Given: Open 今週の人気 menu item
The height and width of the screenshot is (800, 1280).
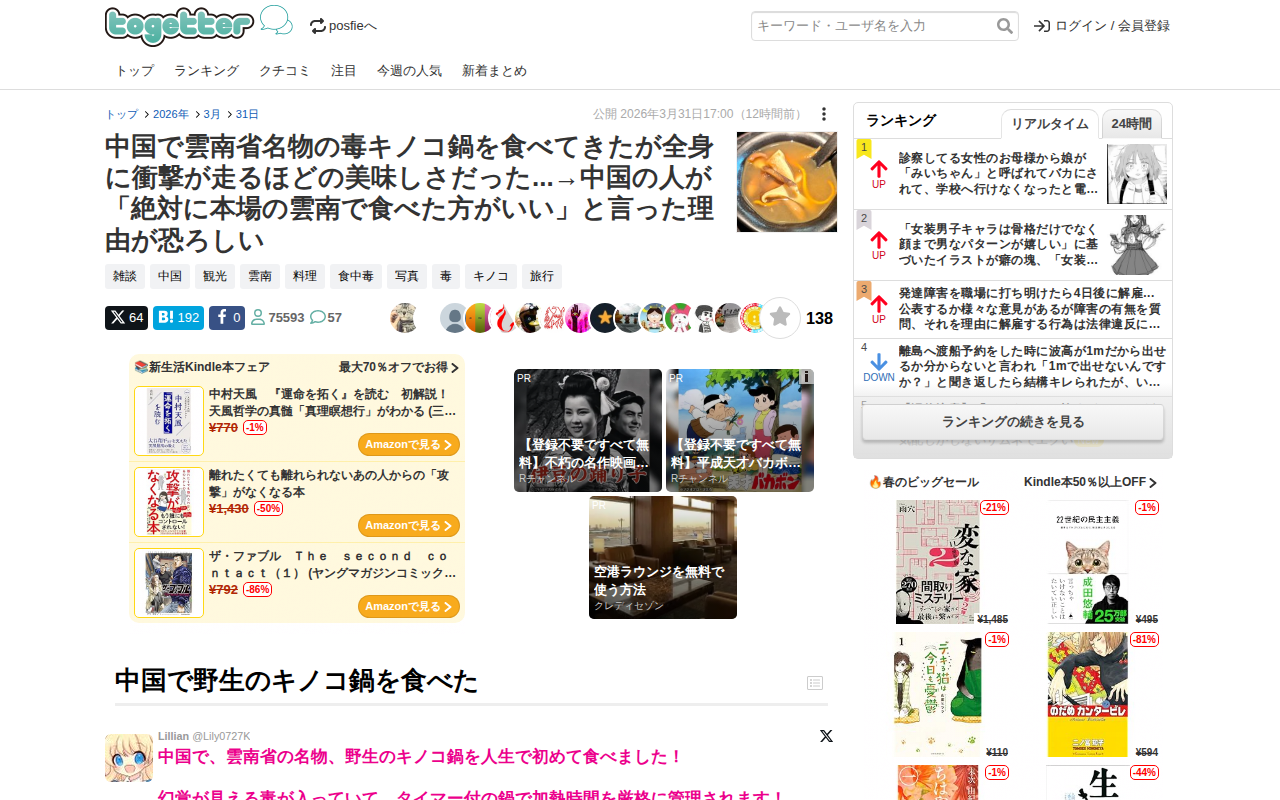Looking at the screenshot, I should click(409, 71).
